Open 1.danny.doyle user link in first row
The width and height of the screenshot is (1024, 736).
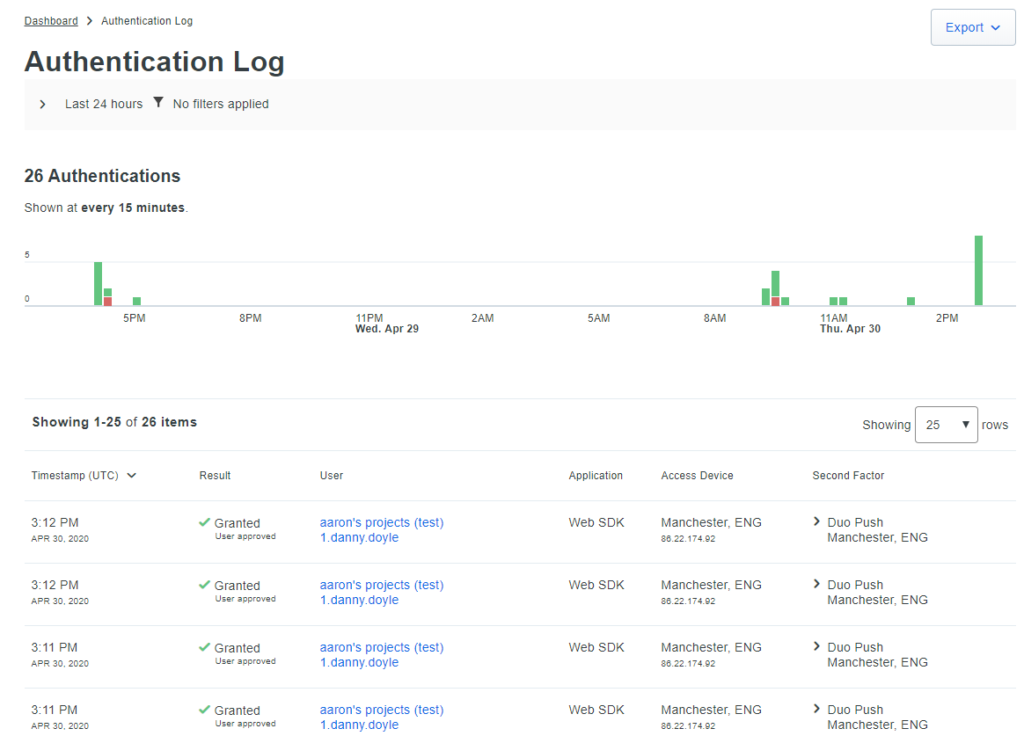point(359,537)
